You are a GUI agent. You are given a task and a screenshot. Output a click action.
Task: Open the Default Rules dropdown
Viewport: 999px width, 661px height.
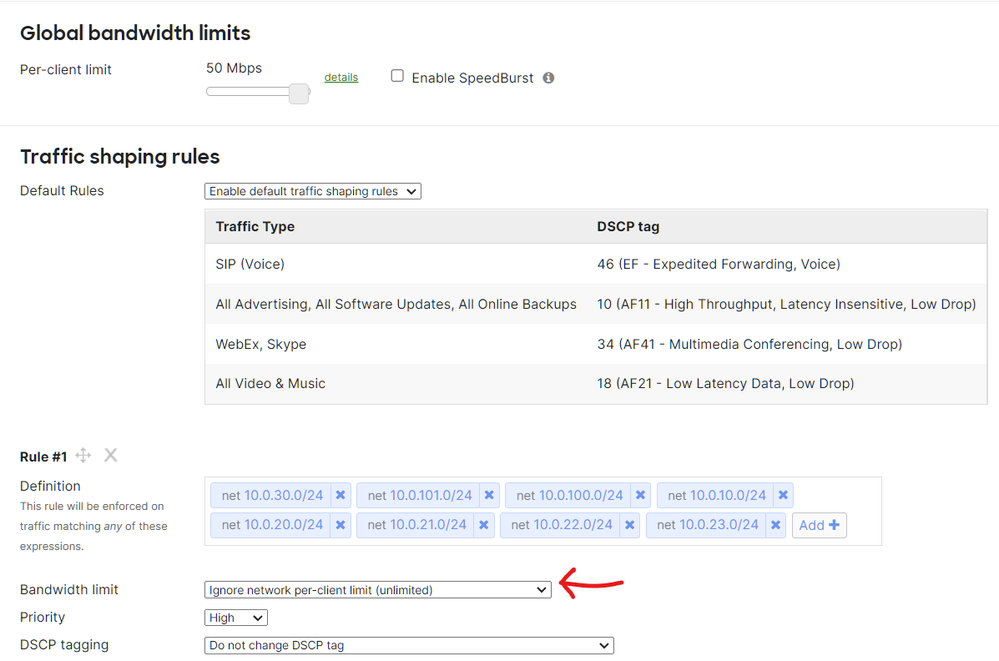312,191
